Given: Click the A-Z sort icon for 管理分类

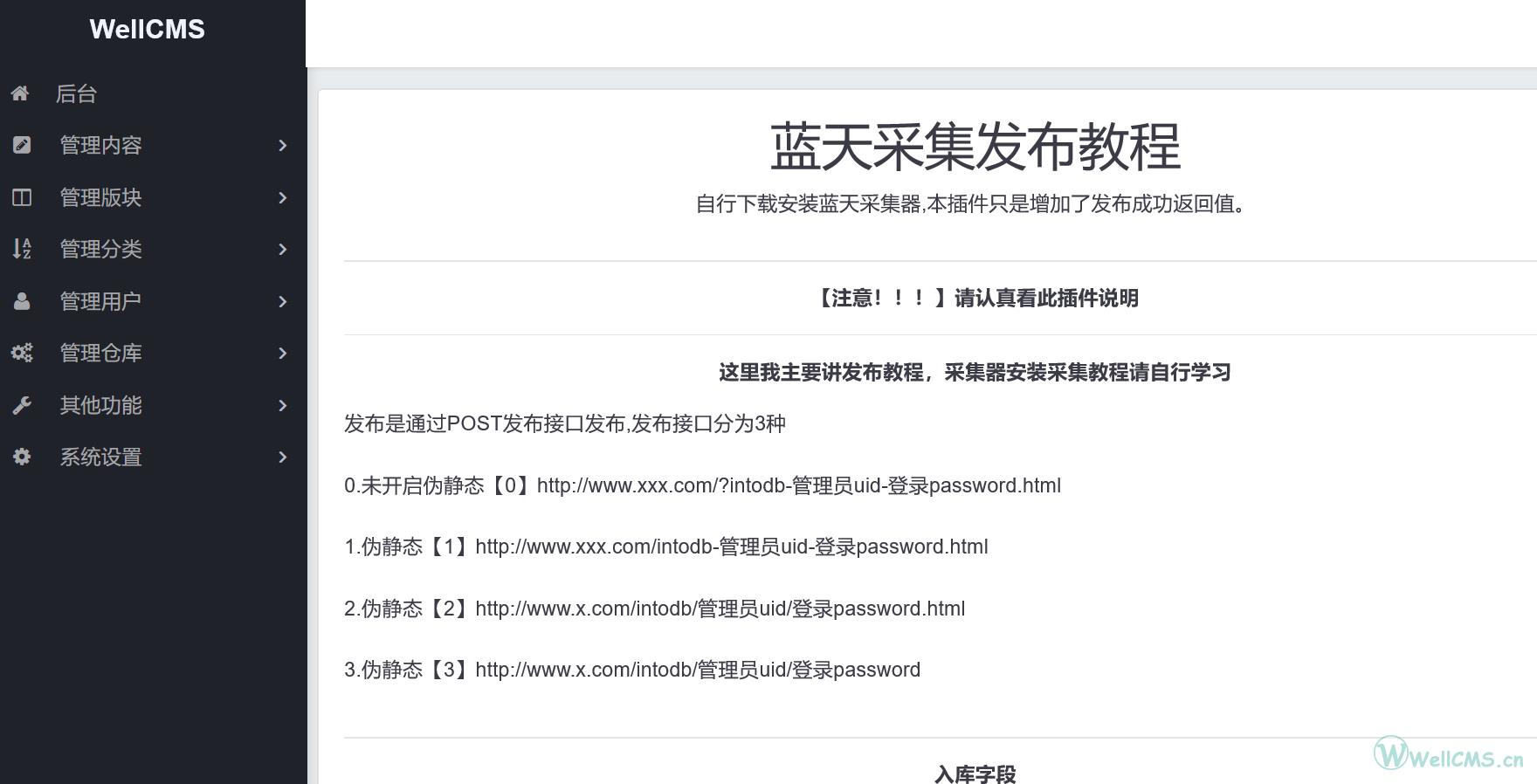Looking at the screenshot, I should (x=22, y=249).
